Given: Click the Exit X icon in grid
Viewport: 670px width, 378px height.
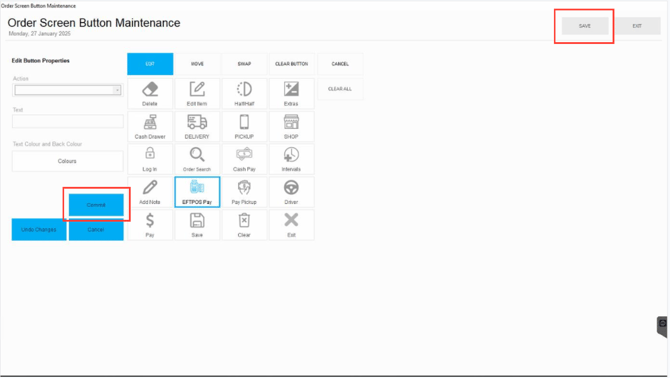Looking at the screenshot, I should point(291,225).
